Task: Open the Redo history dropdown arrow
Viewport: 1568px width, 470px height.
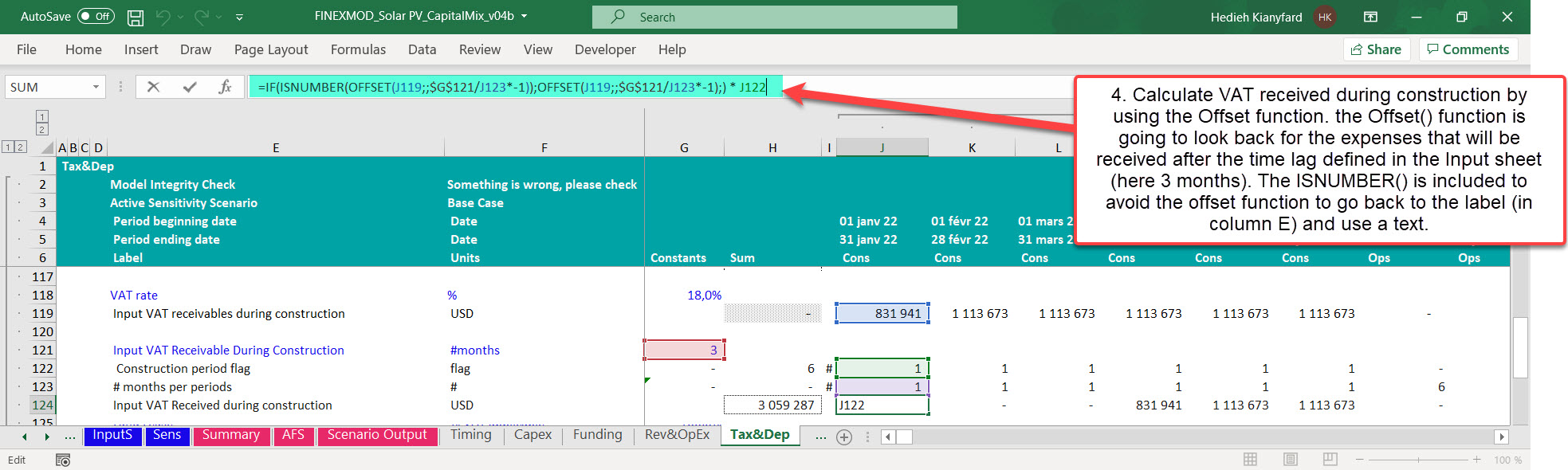Action: [219, 17]
